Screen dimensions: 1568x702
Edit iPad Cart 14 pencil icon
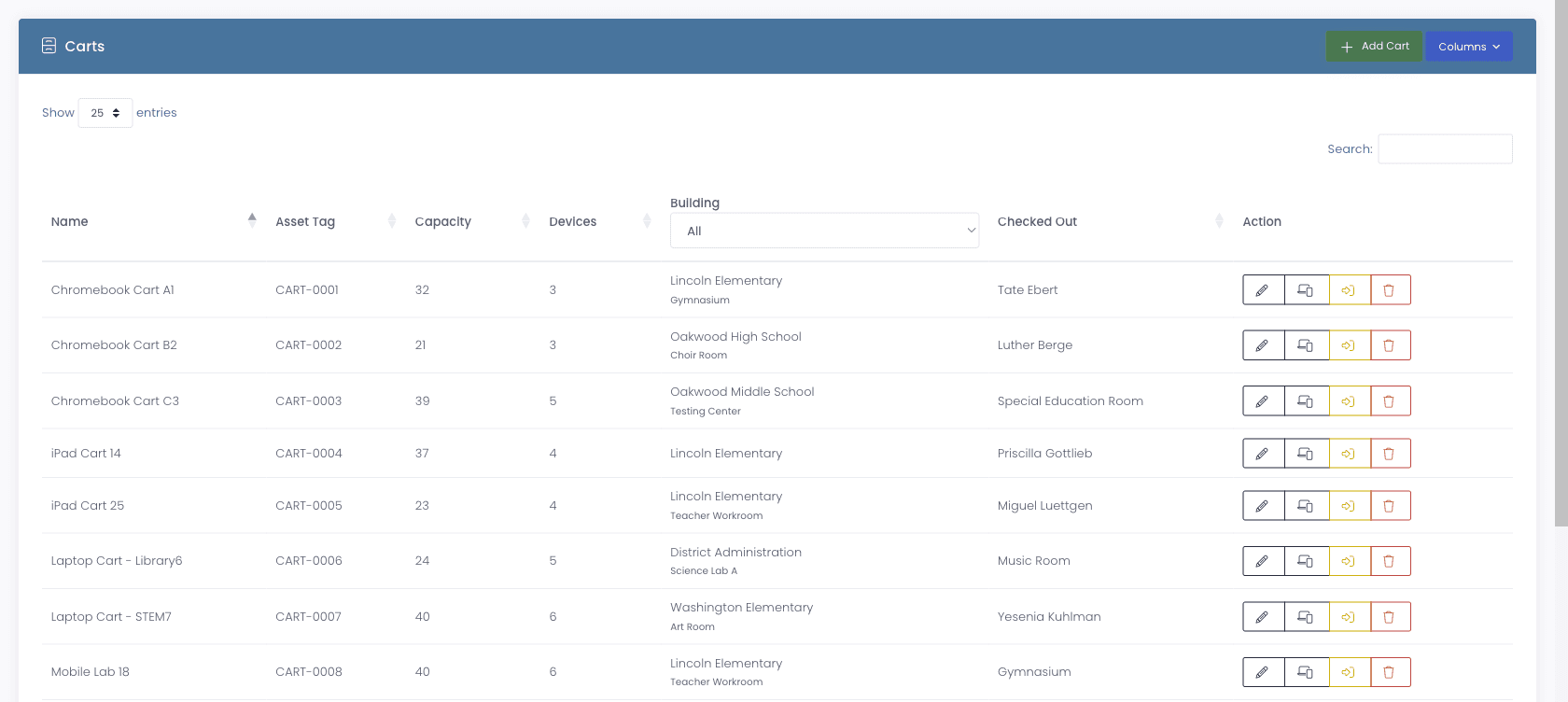(1263, 454)
